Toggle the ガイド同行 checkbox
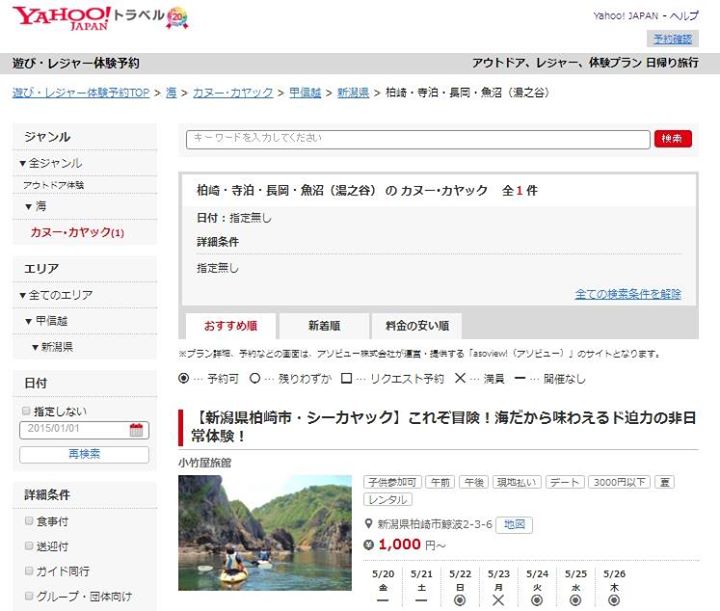The width and height of the screenshot is (720, 611). pyautogui.click(x=29, y=571)
